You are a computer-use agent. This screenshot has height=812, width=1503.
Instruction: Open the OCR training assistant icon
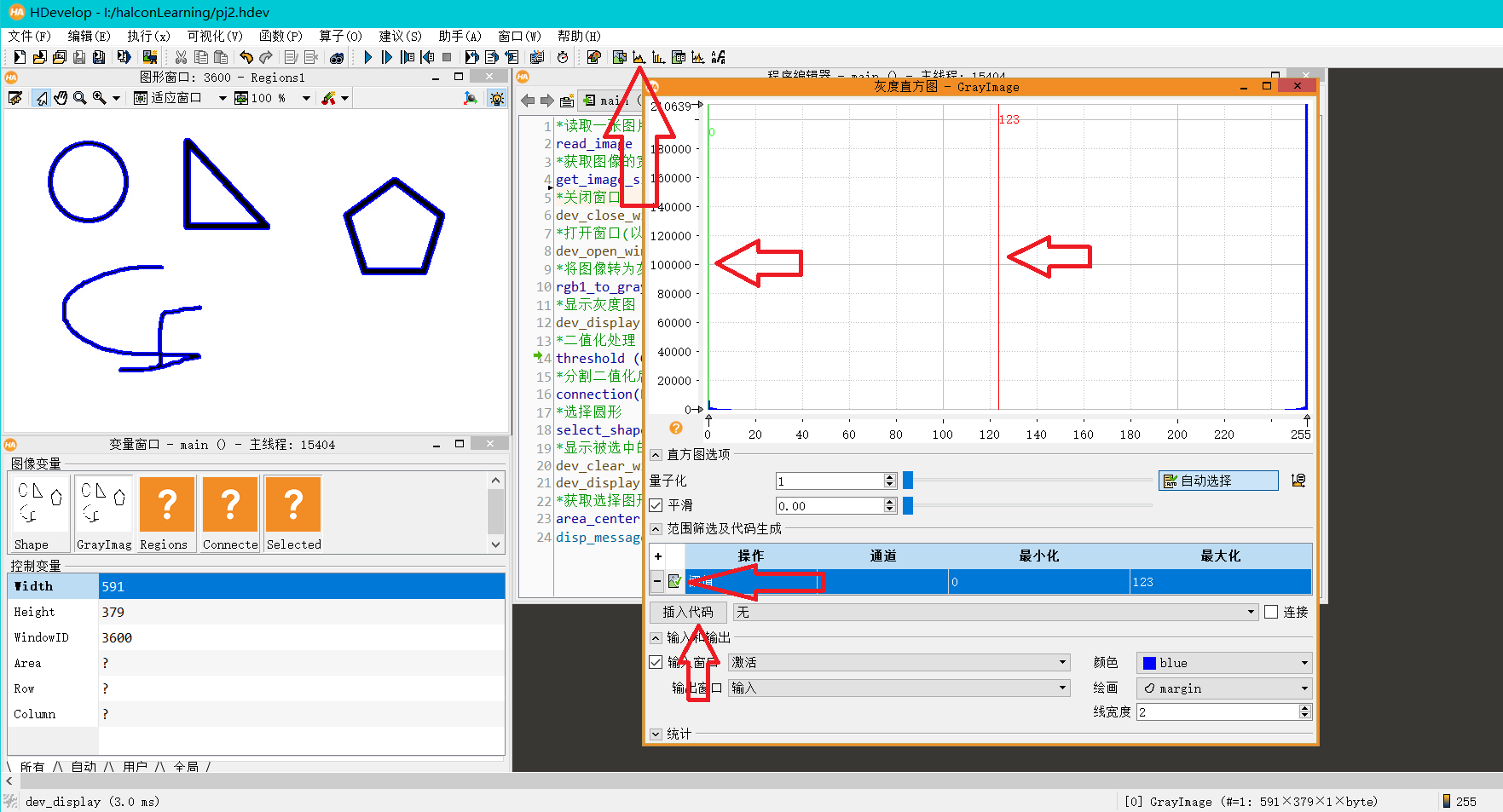click(x=719, y=57)
